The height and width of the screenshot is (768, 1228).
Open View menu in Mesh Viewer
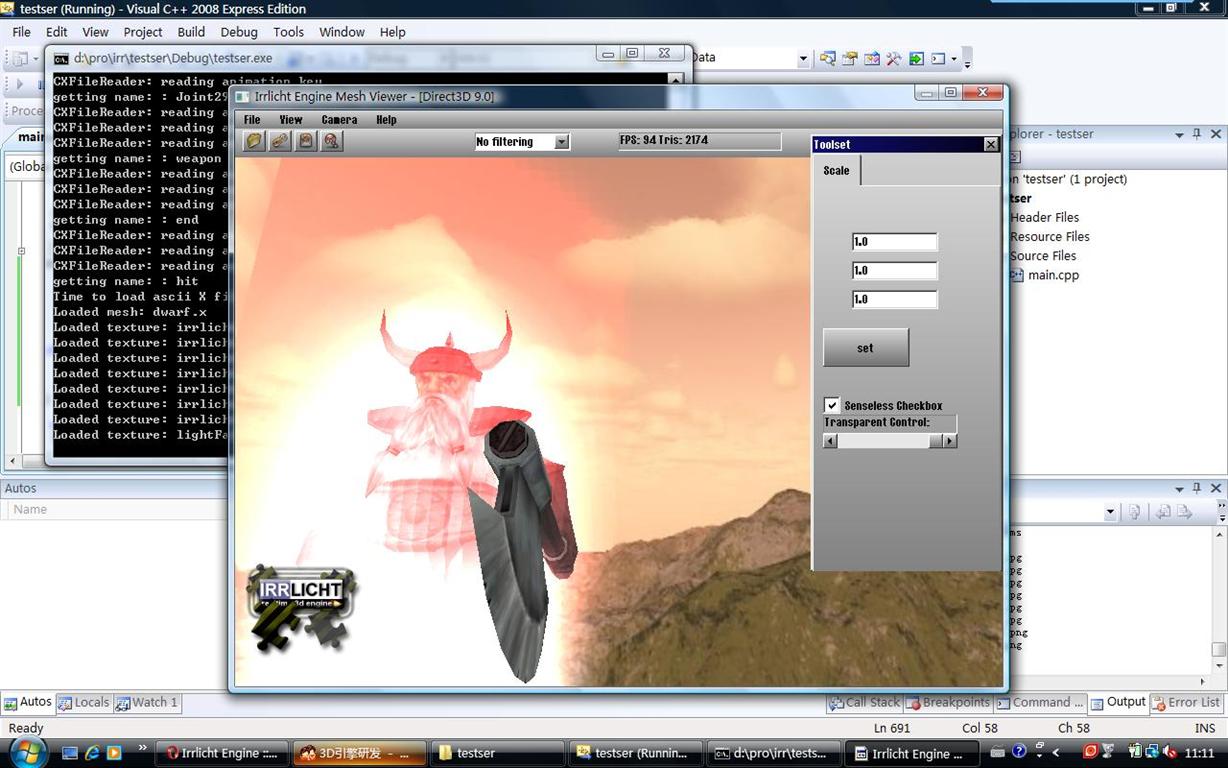291,120
